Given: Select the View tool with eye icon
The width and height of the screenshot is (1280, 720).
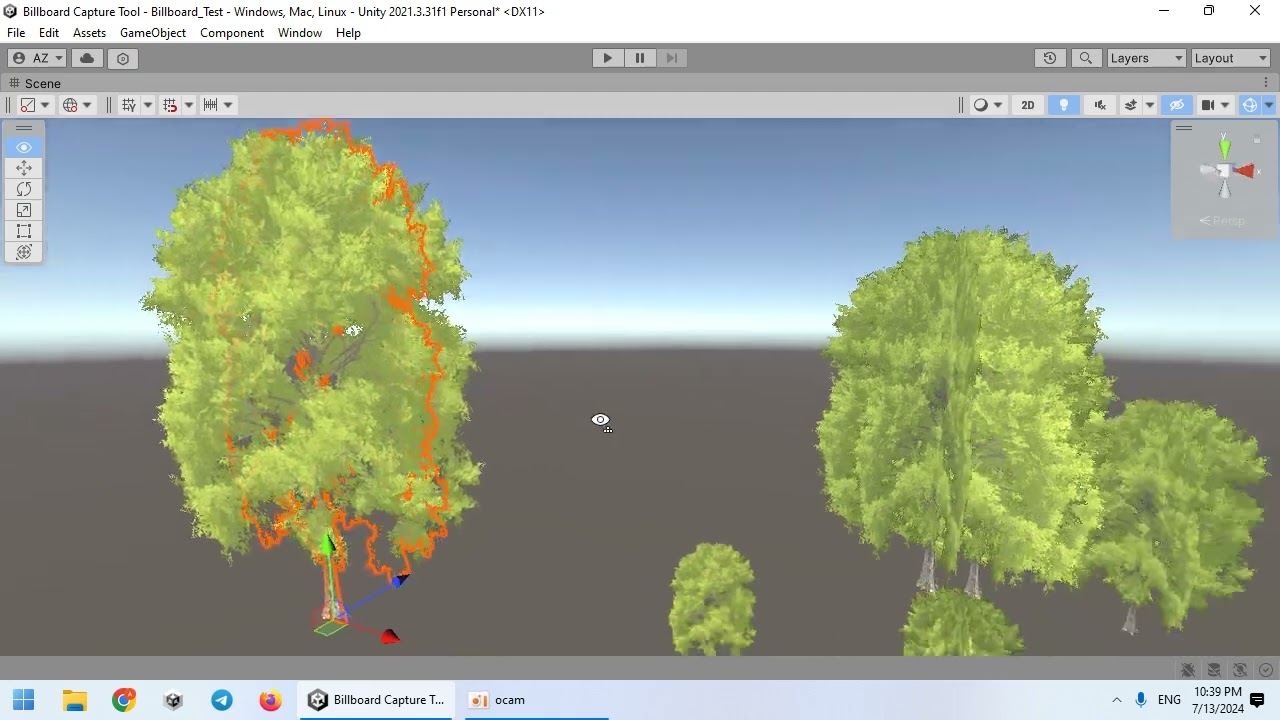Looking at the screenshot, I should pos(24,147).
